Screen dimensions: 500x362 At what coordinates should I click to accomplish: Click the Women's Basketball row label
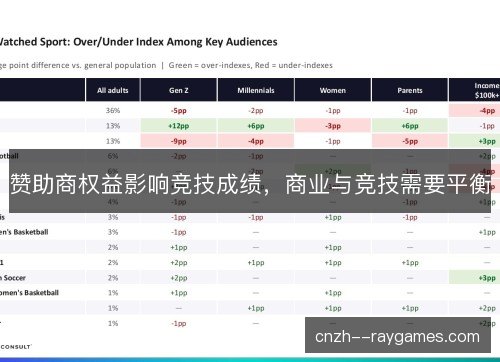click(x=29, y=293)
